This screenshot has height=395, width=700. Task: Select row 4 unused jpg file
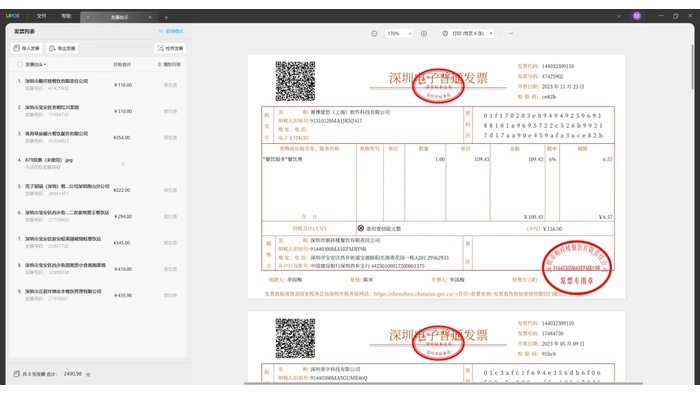pyautogui.click(x=97, y=163)
